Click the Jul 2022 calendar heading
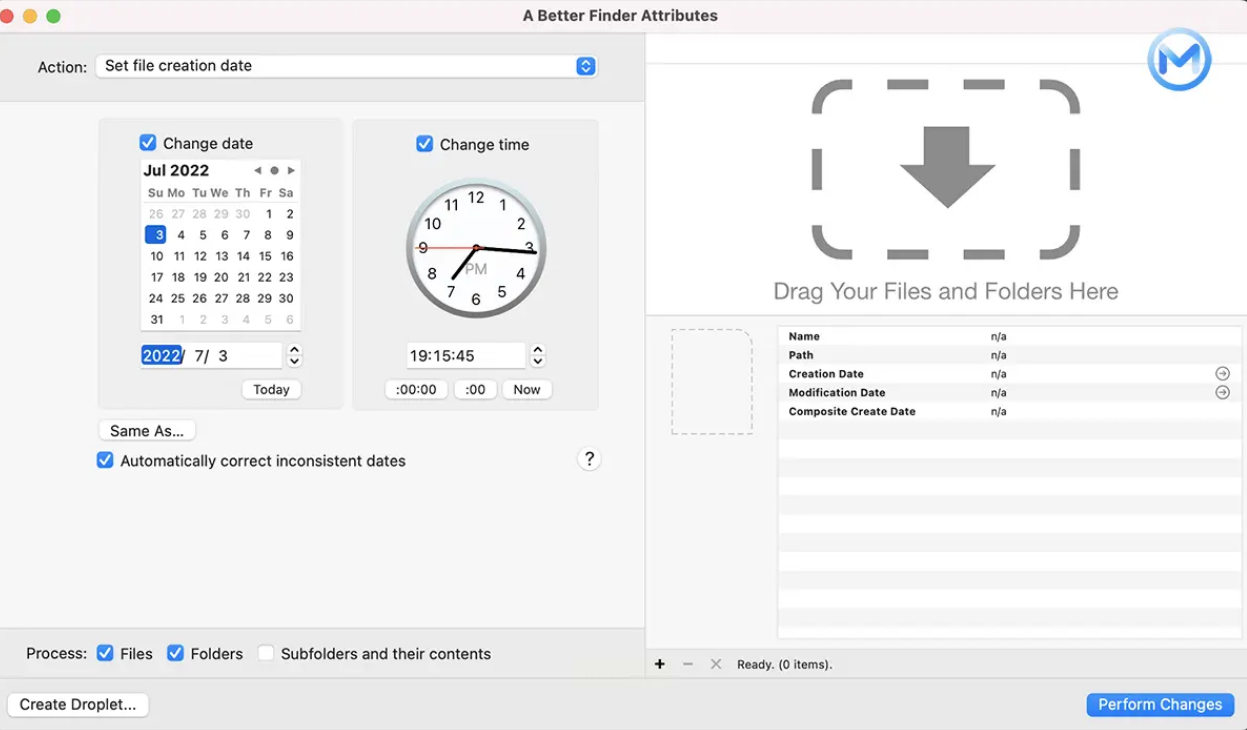This screenshot has width=1247, height=730. (176, 170)
